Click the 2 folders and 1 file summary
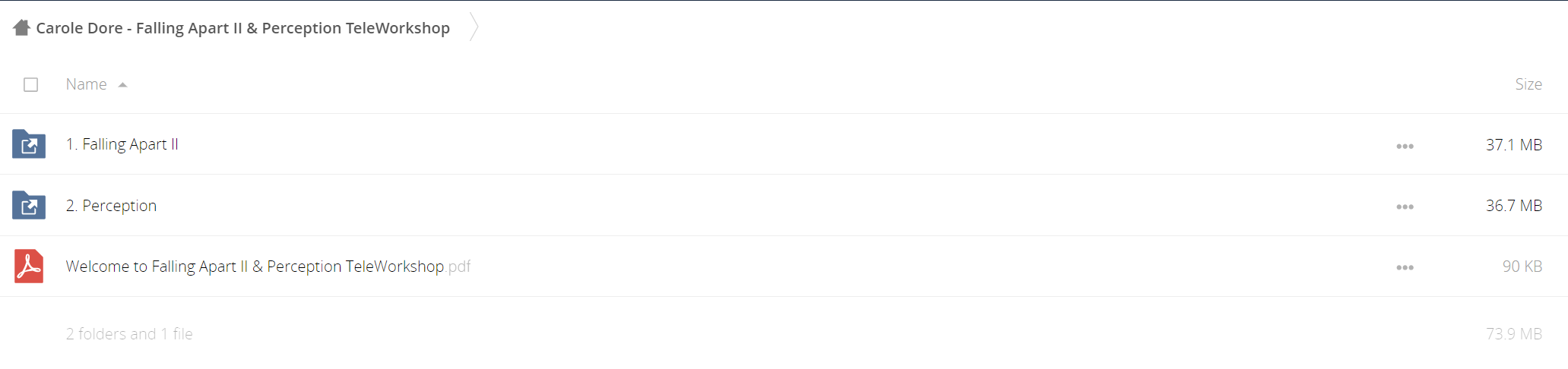The image size is (1568, 369). click(129, 334)
